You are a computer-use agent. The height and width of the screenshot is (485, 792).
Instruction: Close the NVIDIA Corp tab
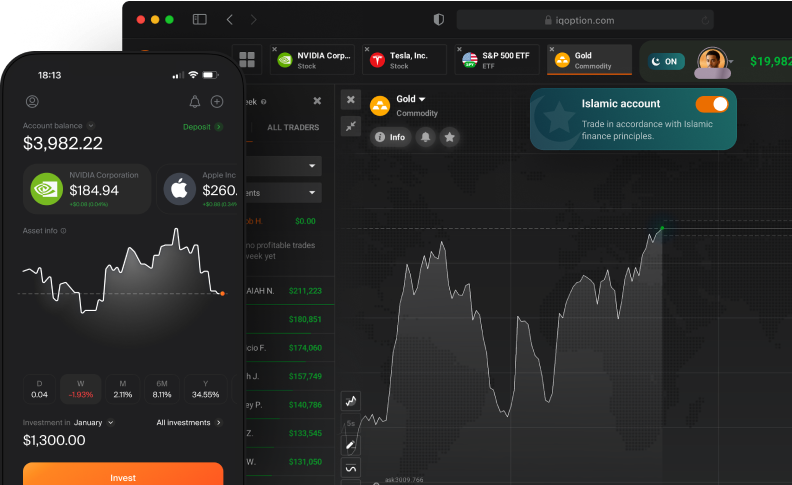click(x=274, y=49)
